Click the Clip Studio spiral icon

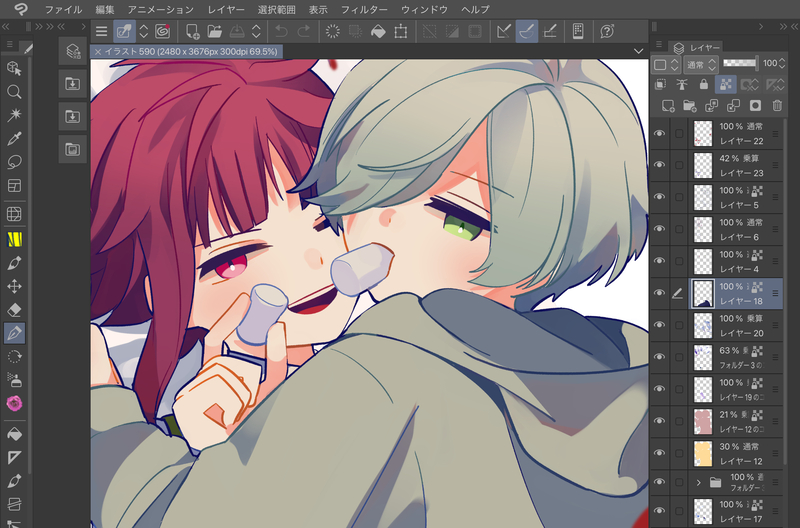[x=163, y=32]
